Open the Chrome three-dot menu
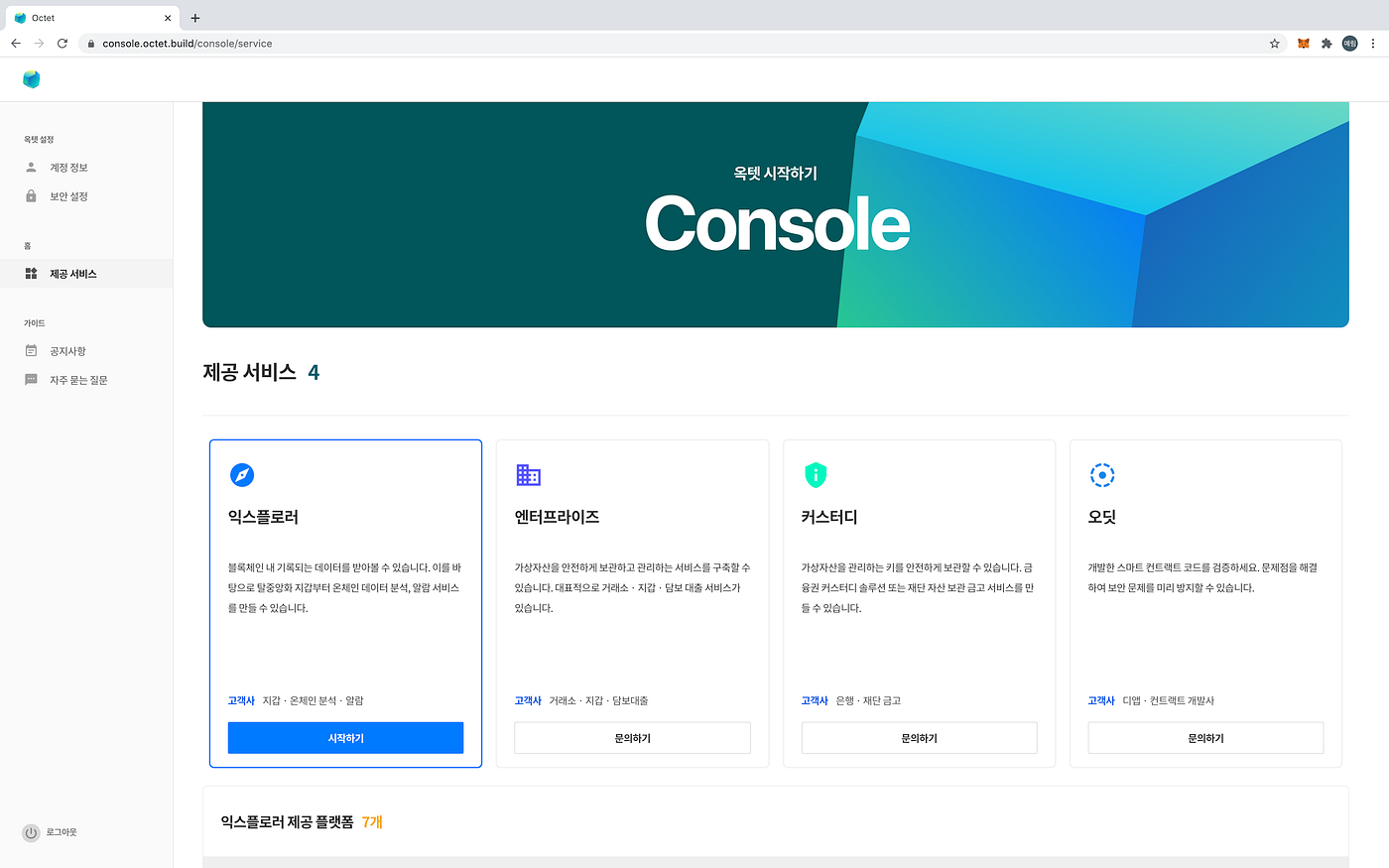 point(1373,44)
